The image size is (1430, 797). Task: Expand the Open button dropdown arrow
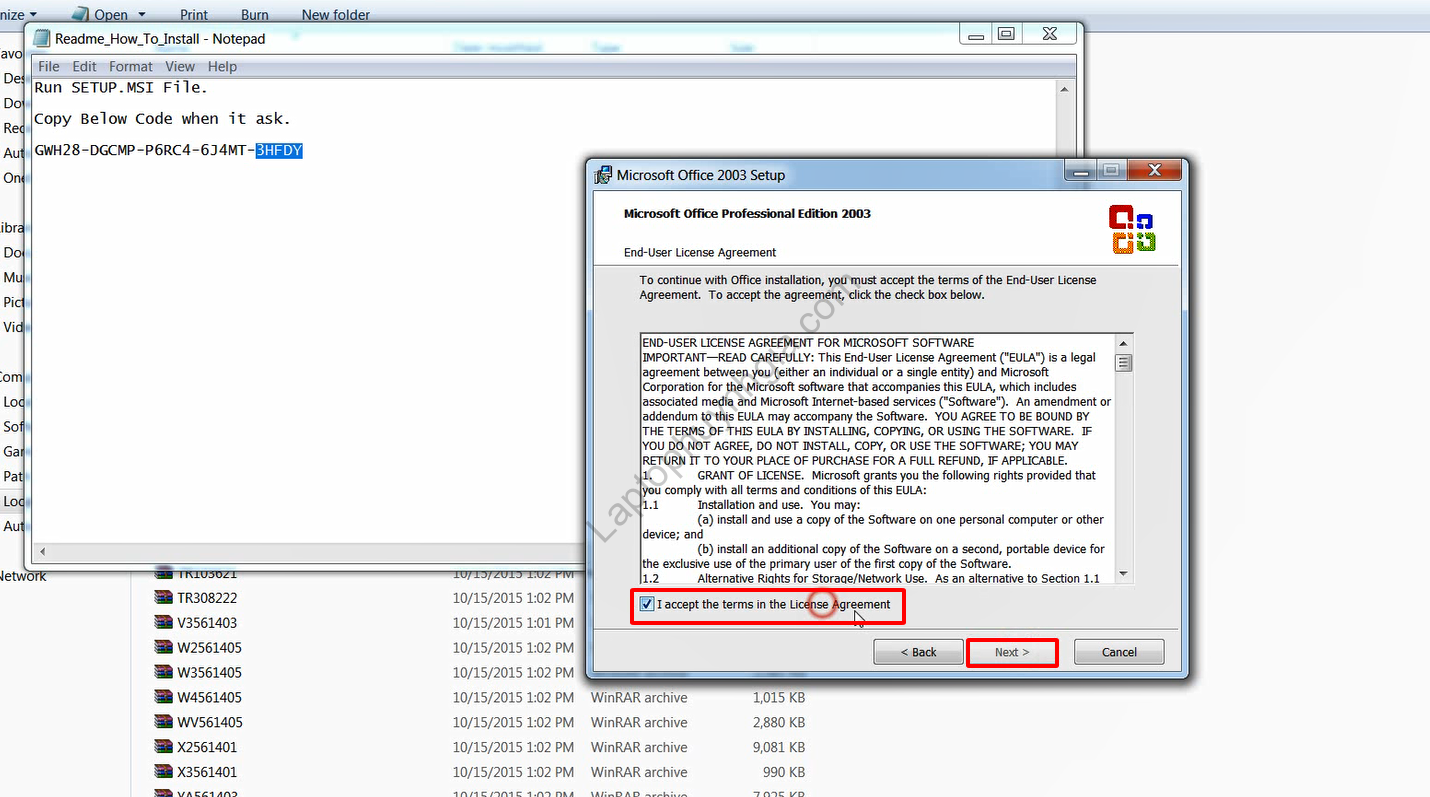(141, 15)
